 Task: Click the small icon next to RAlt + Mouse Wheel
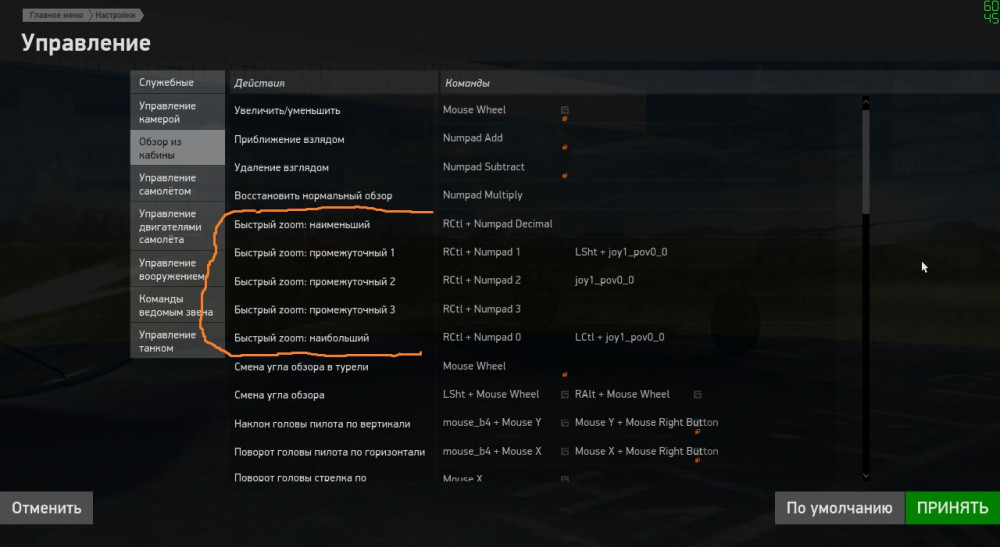pos(698,395)
